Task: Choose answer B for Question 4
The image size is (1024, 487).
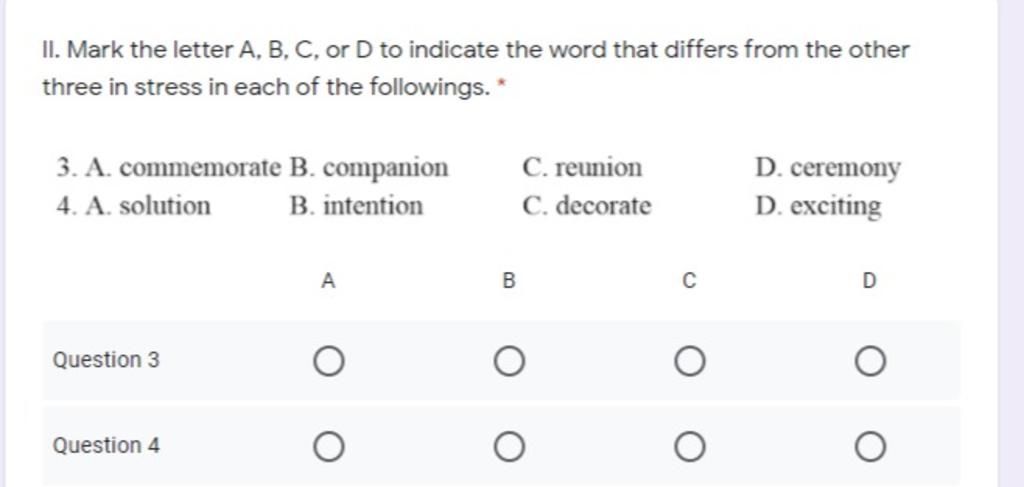Action: pos(509,447)
